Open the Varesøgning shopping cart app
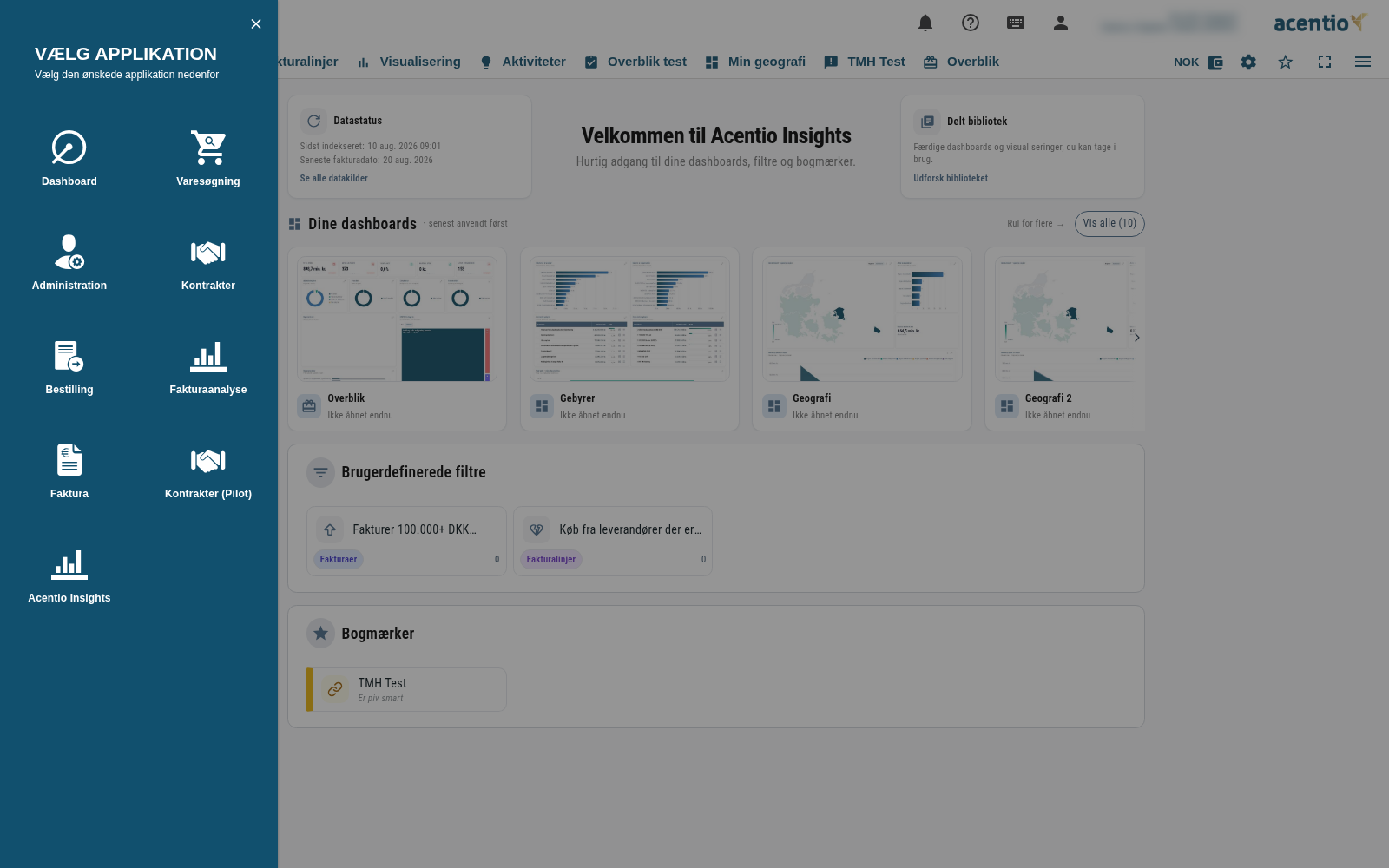The width and height of the screenshot is (1389, 868). coord(208,158)
